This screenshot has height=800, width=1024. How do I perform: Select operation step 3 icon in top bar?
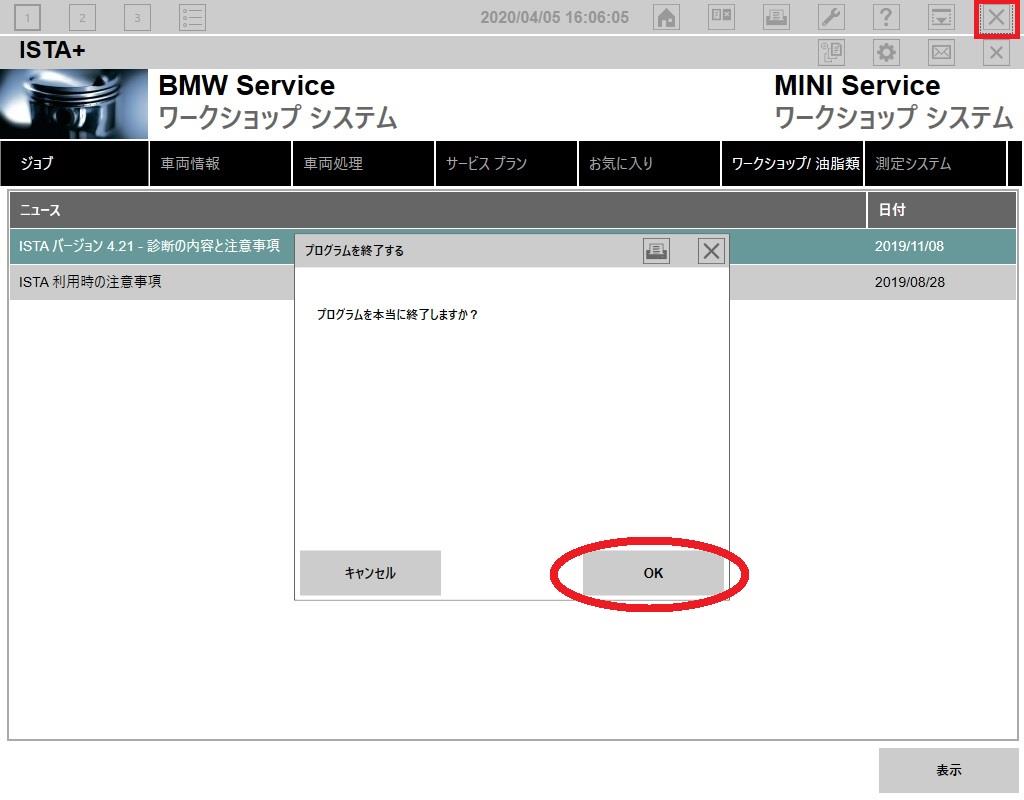click(x=137, y=18)
